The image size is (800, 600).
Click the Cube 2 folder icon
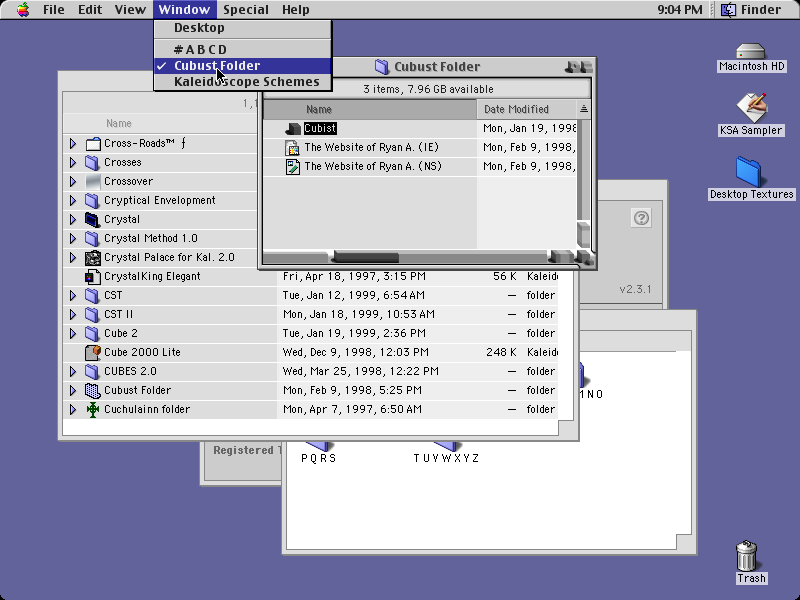[x=92, y=333]
